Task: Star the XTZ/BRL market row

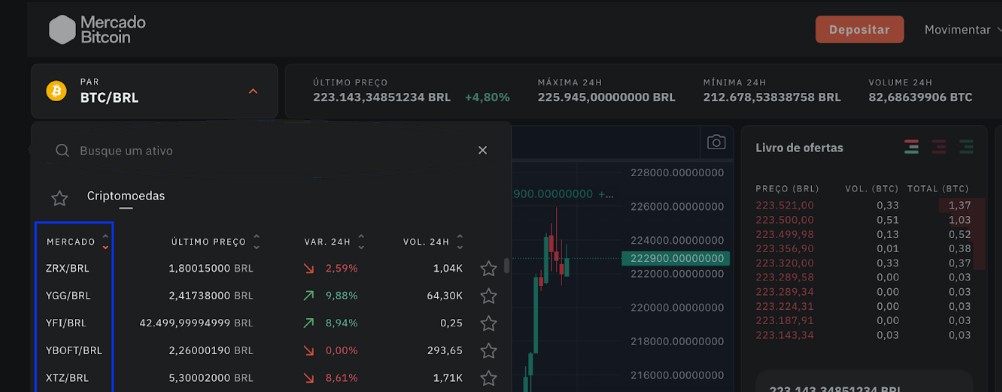Action: coord(489,378)
